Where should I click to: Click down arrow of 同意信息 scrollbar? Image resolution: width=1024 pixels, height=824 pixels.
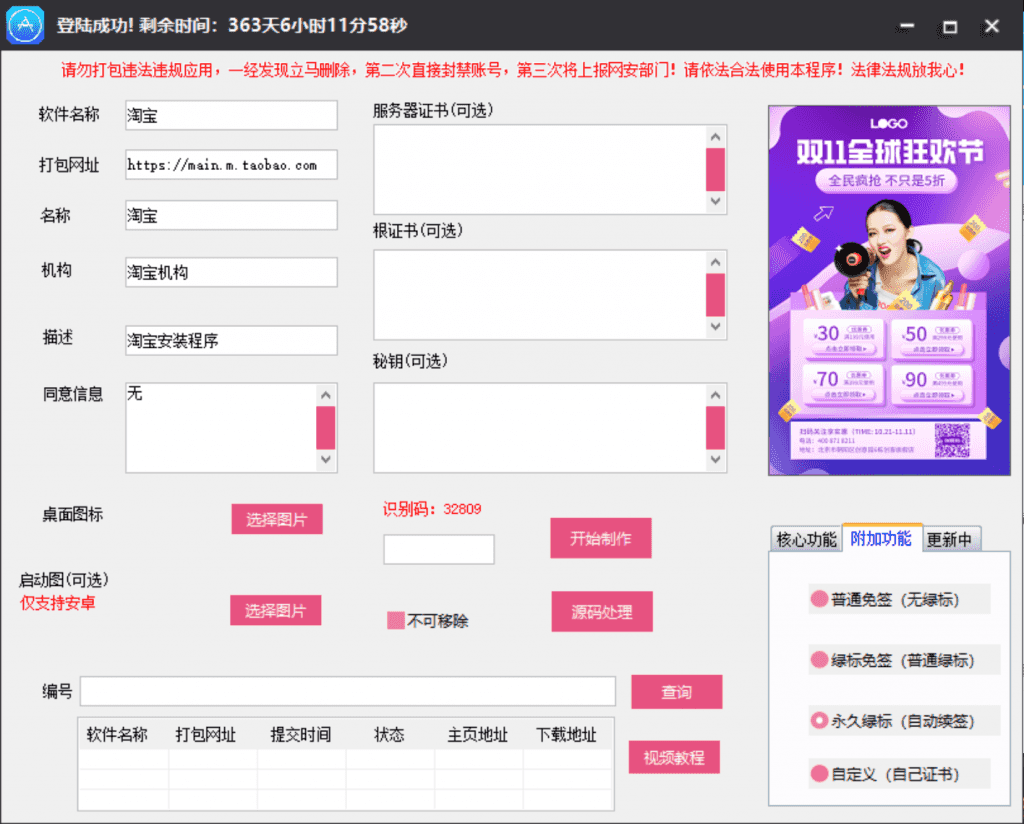pos(326,460)
